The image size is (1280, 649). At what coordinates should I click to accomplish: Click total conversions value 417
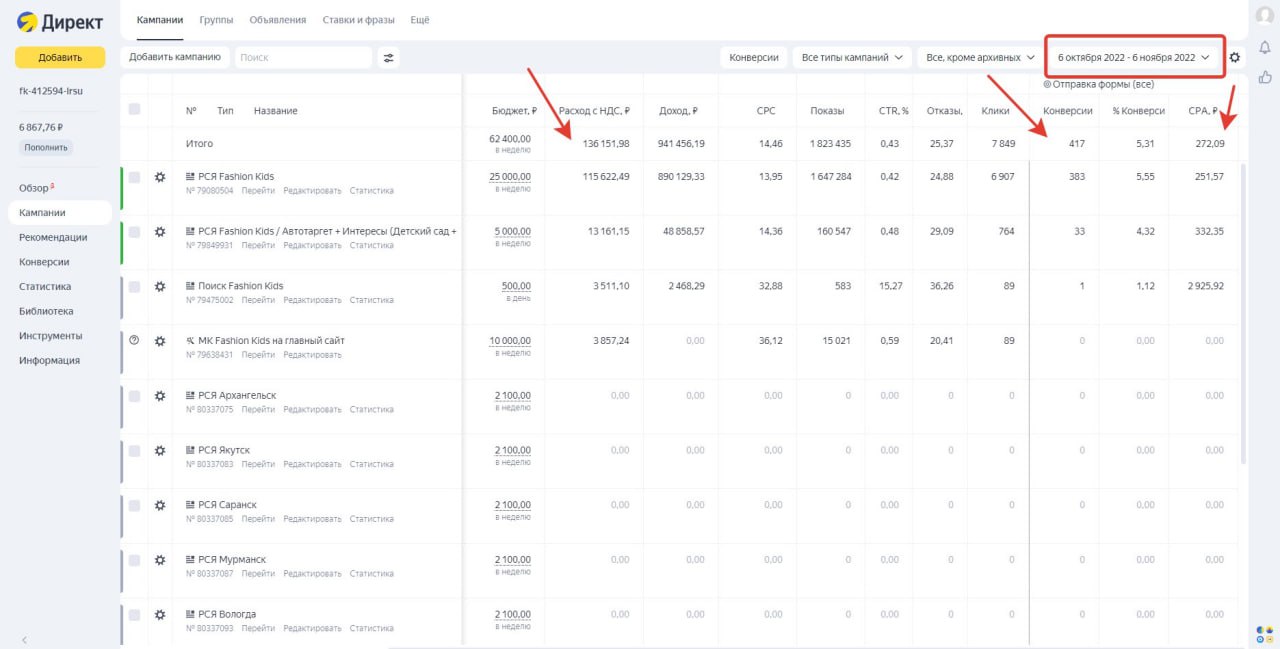click(x=1076, y=144)
